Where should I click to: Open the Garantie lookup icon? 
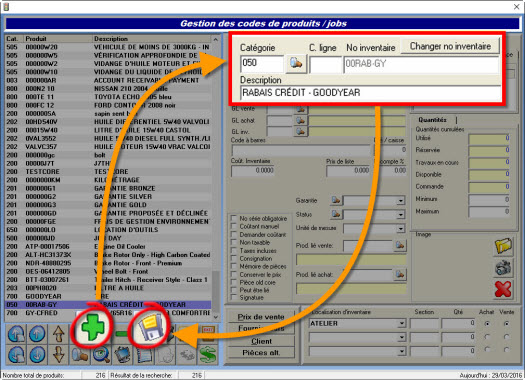[x=336, y=200]
